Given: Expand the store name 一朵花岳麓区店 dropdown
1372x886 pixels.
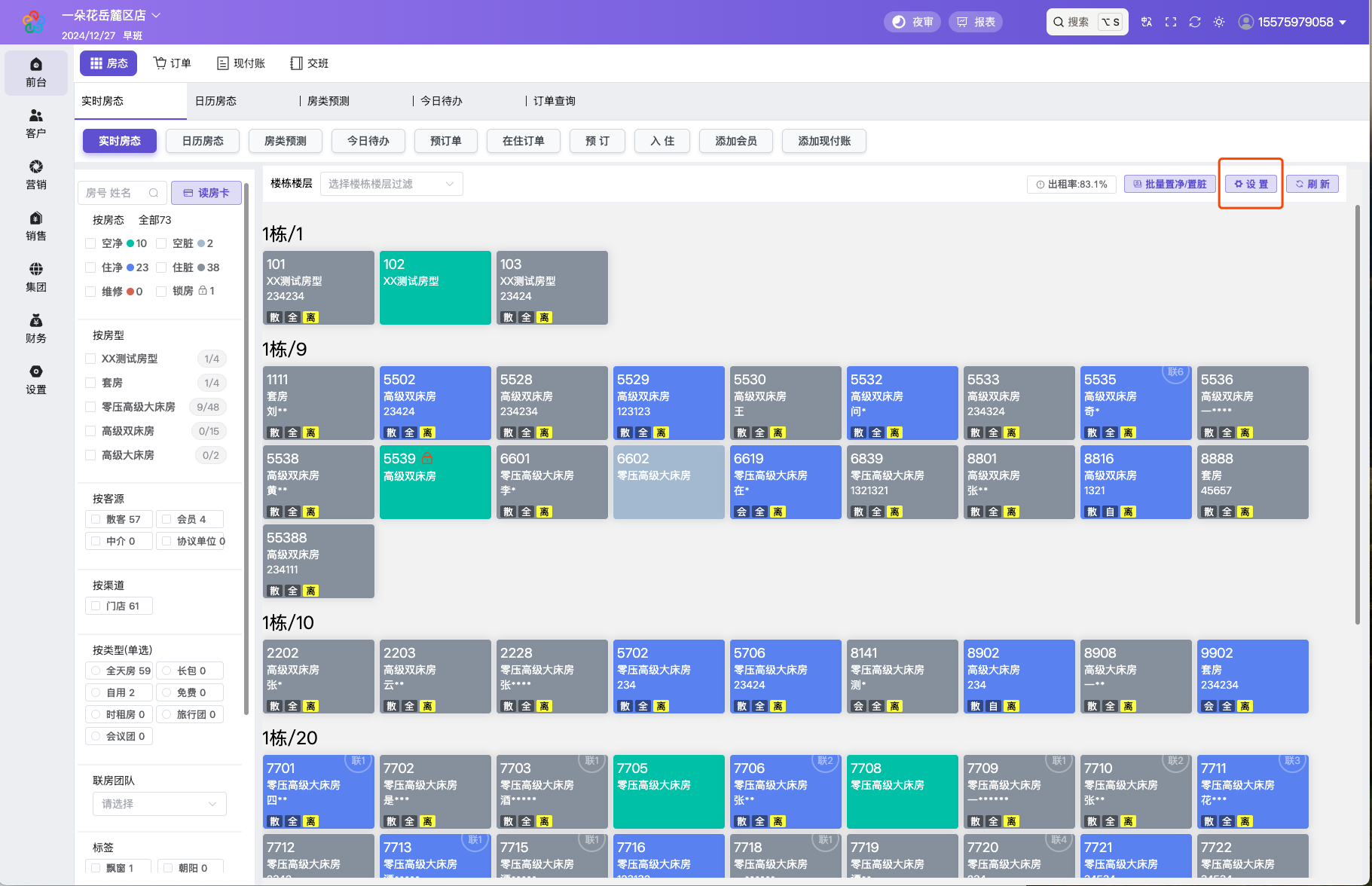Looking at the screenshot, I should (112, 15).
